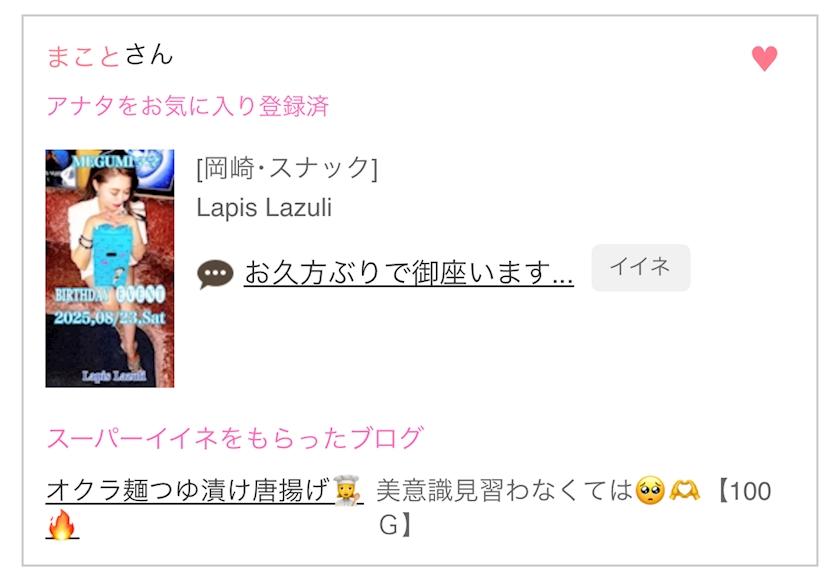Open the お久方ぶりで御座います message link

(x=409, y=273)
